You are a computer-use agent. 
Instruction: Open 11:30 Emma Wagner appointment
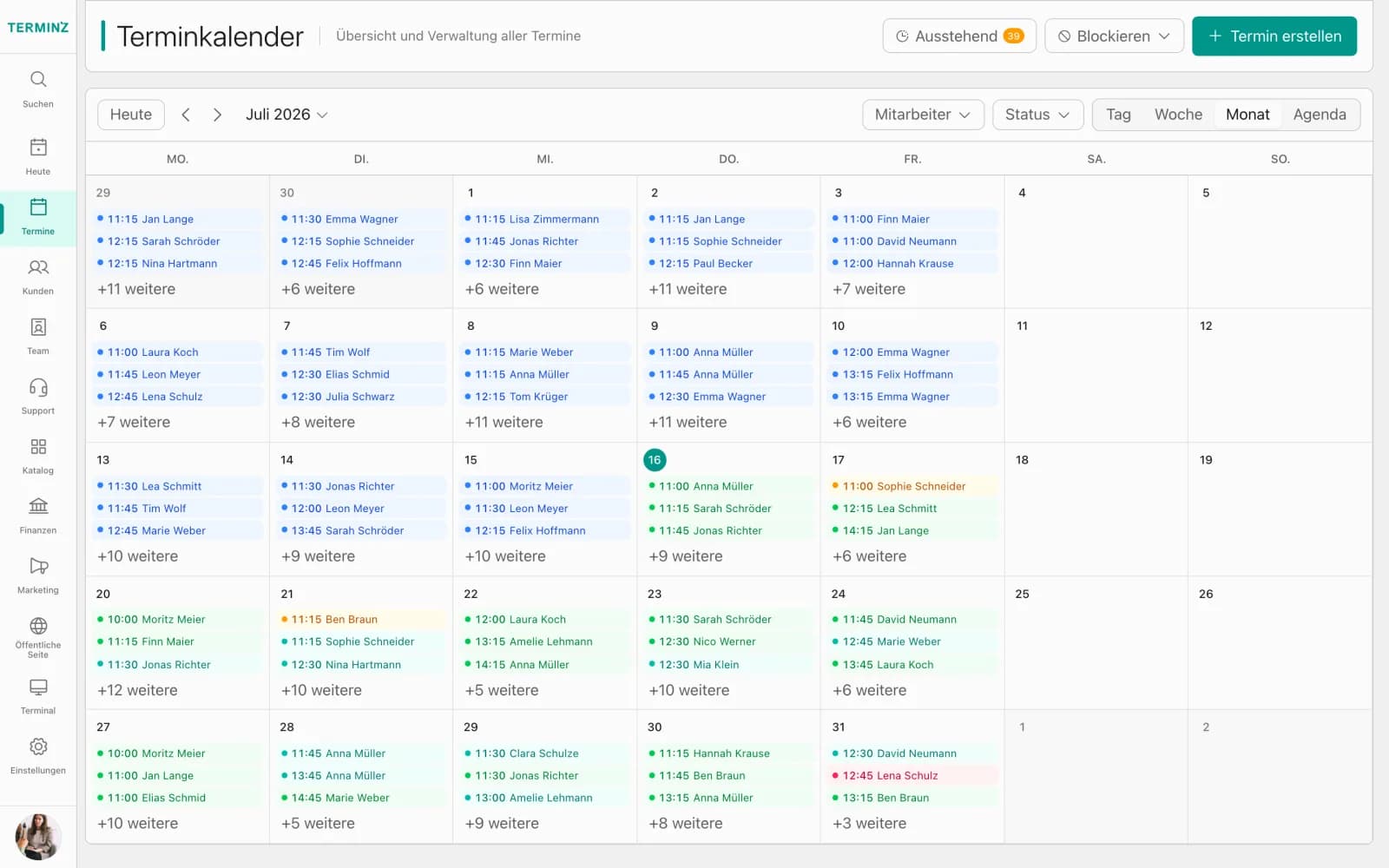tap(362, 220)
